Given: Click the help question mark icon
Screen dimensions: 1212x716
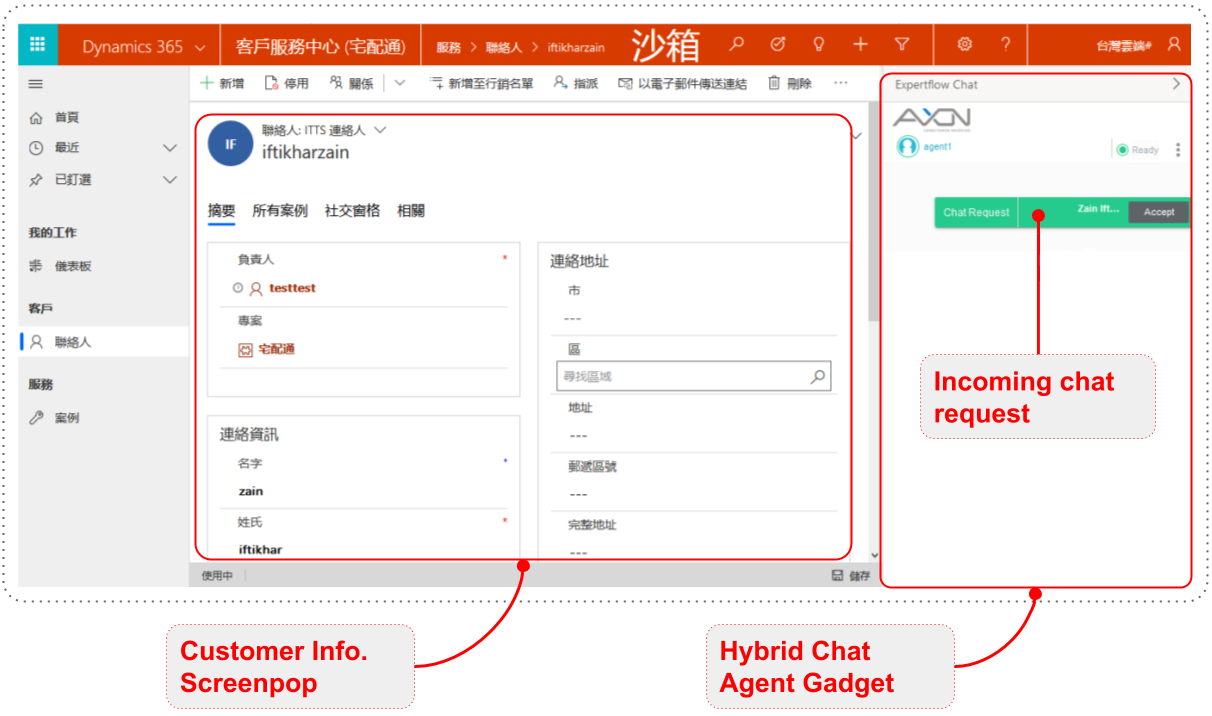Looking at the screenshot, I should (x=1005, y=45).
